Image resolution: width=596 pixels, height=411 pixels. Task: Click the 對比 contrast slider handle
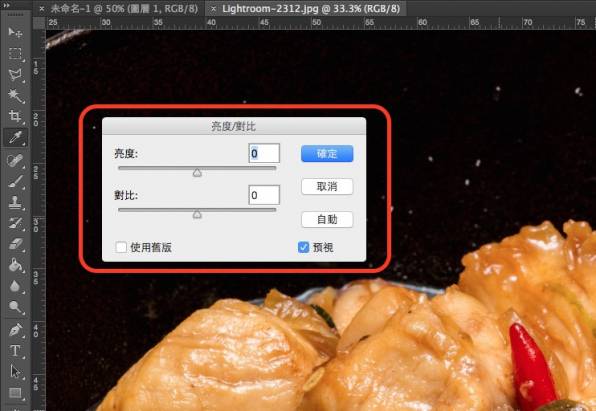coord(197,215)
